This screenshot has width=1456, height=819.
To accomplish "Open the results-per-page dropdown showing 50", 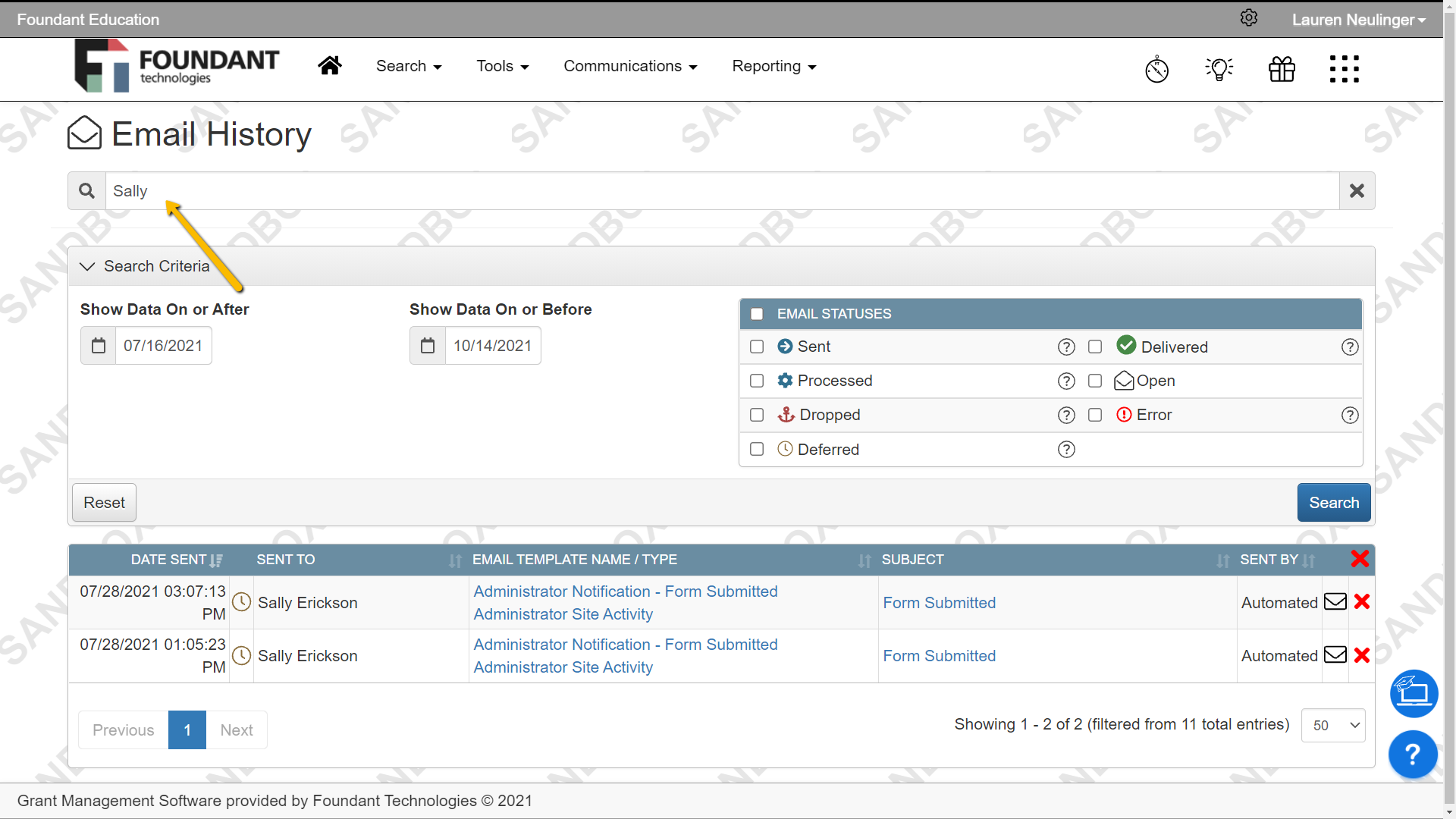I will point(1332,725).
